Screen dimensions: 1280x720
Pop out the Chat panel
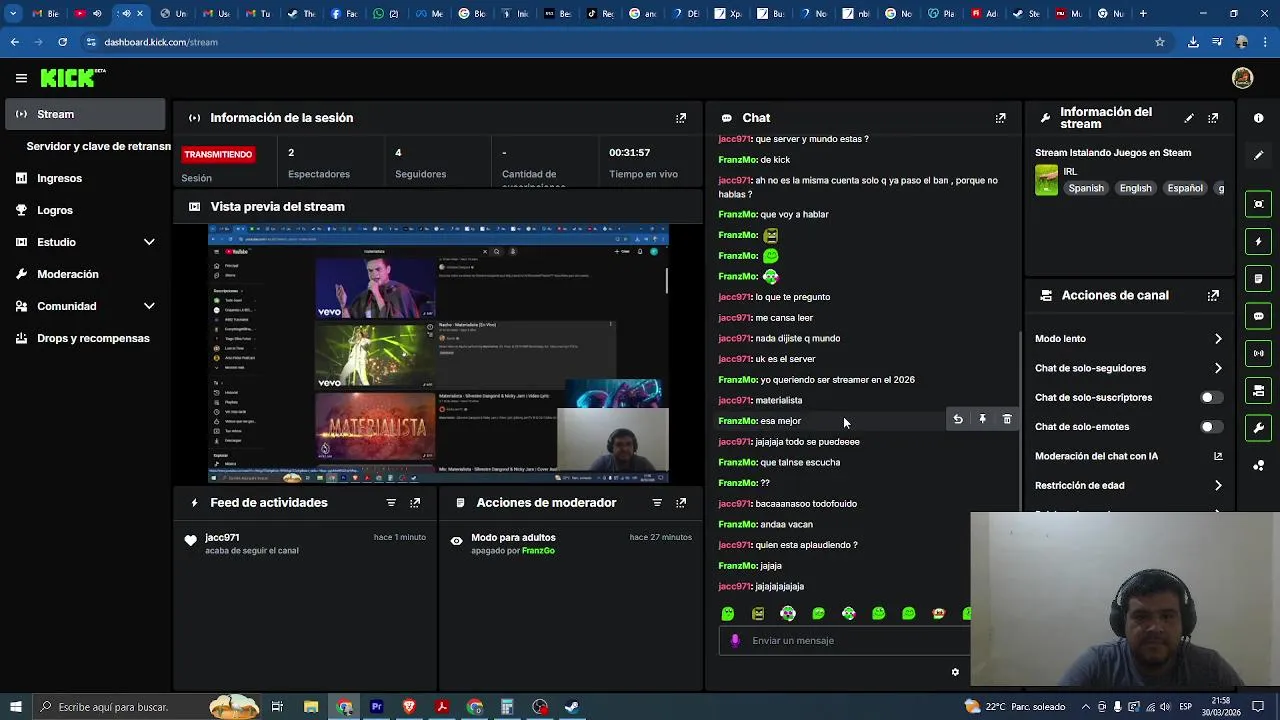tap(1000, 118)
